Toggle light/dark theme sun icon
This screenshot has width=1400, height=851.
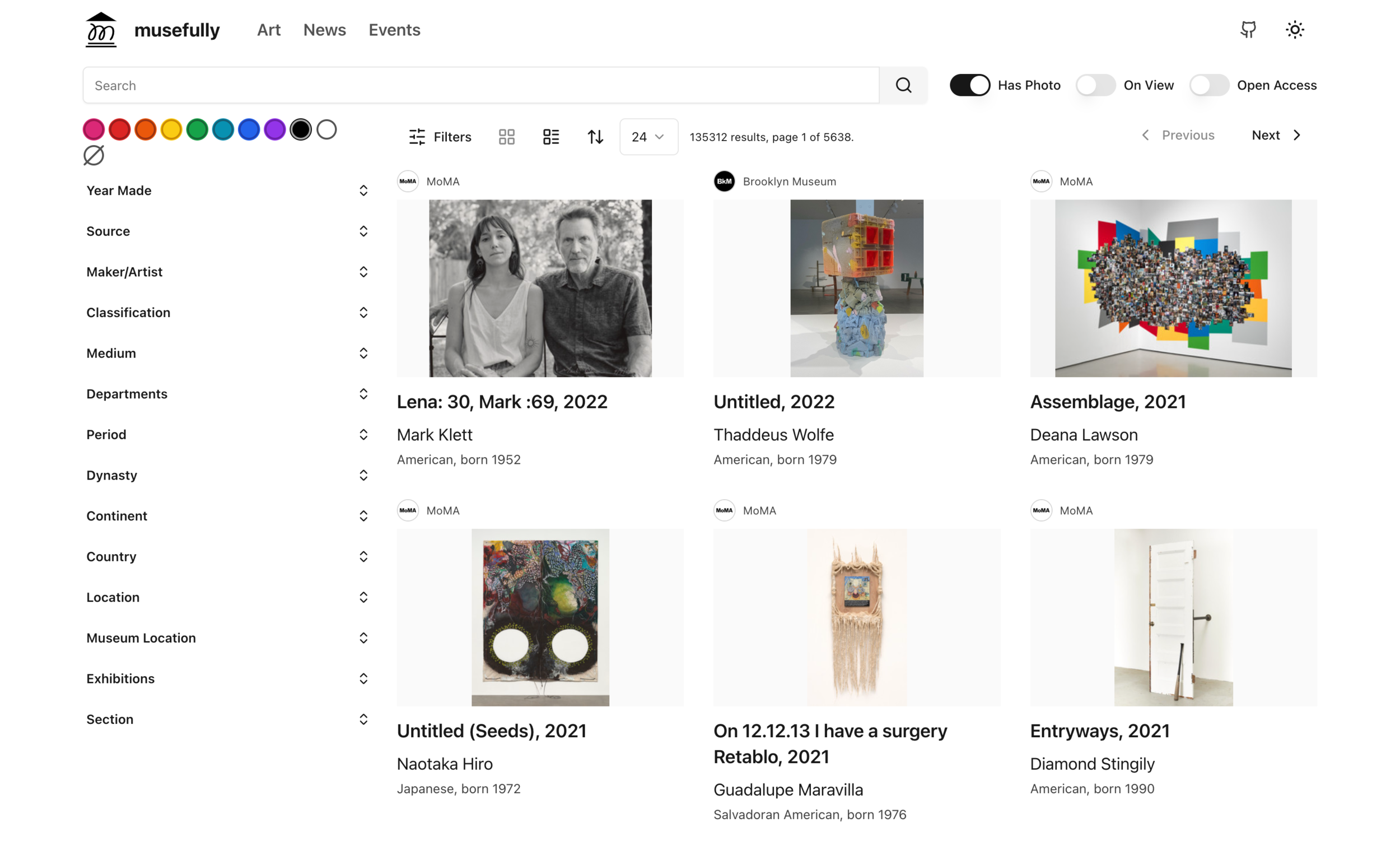coord(1294,30)
